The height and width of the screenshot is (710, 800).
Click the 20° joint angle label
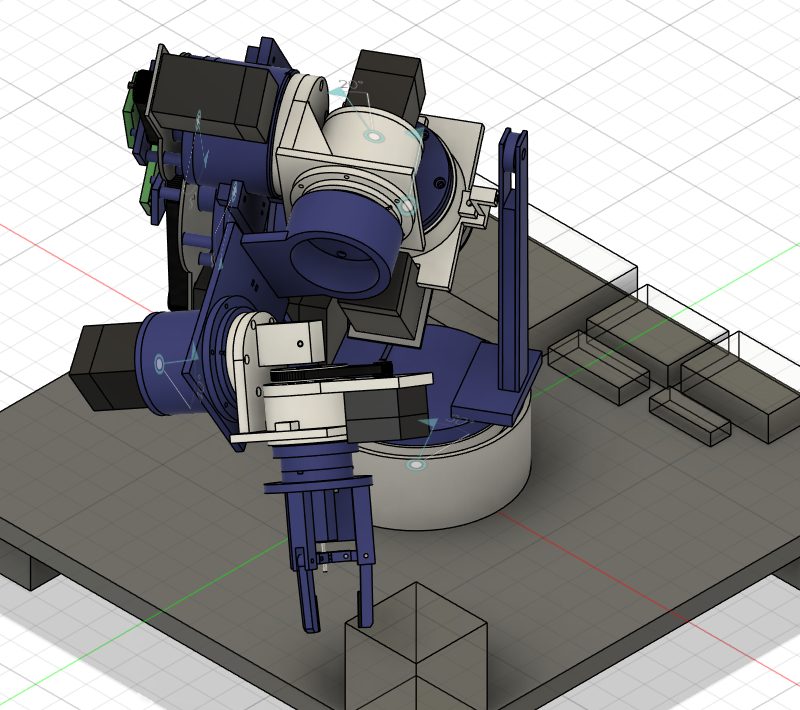351,85
